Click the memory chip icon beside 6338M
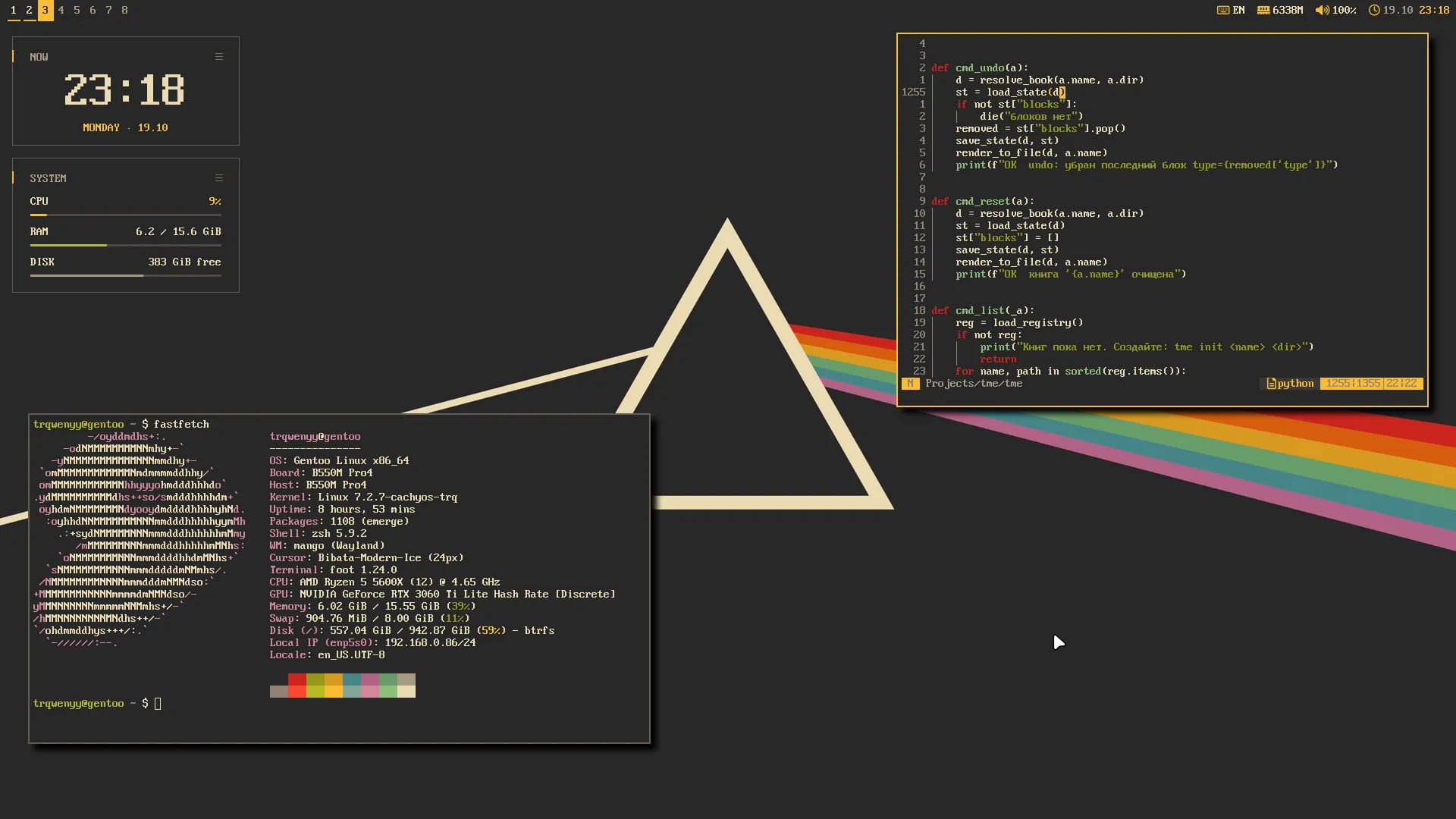This screenshot has height=819, width=1456. (x=1263, y=10)
